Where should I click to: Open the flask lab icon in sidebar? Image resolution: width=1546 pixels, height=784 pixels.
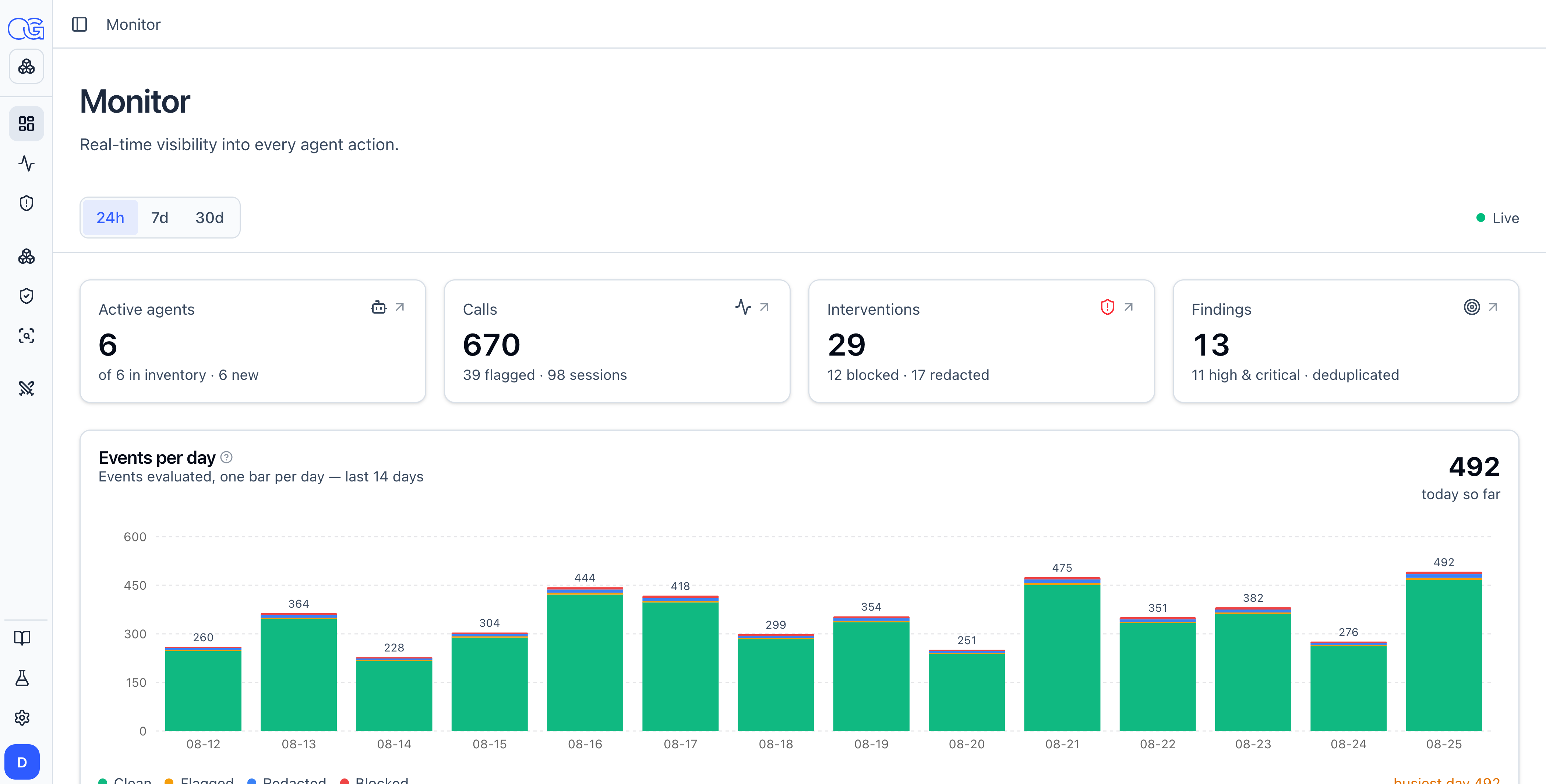tap(22, 678)
